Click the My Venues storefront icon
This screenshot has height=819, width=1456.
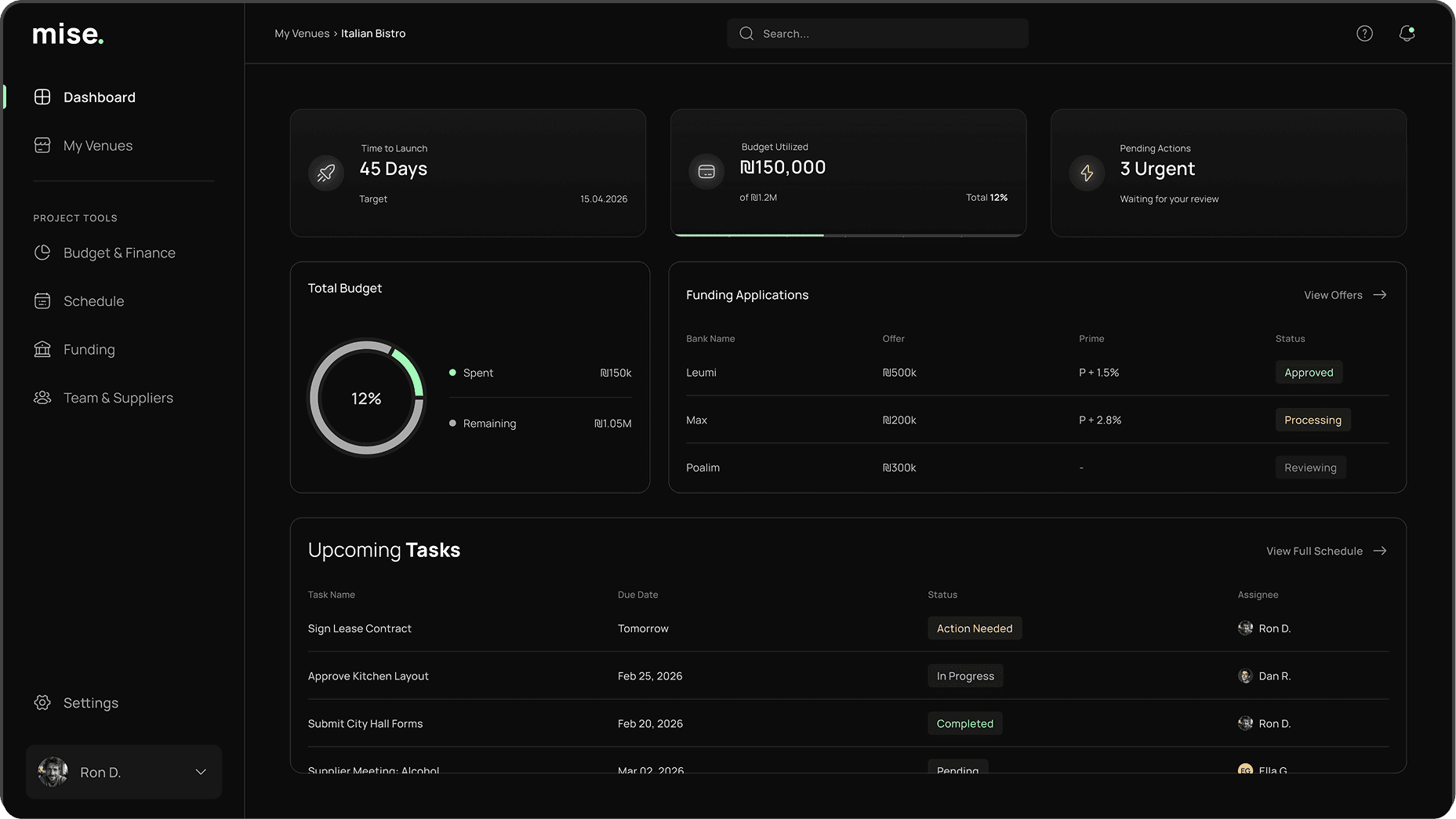pyautogui.click(x=42, y=145)
